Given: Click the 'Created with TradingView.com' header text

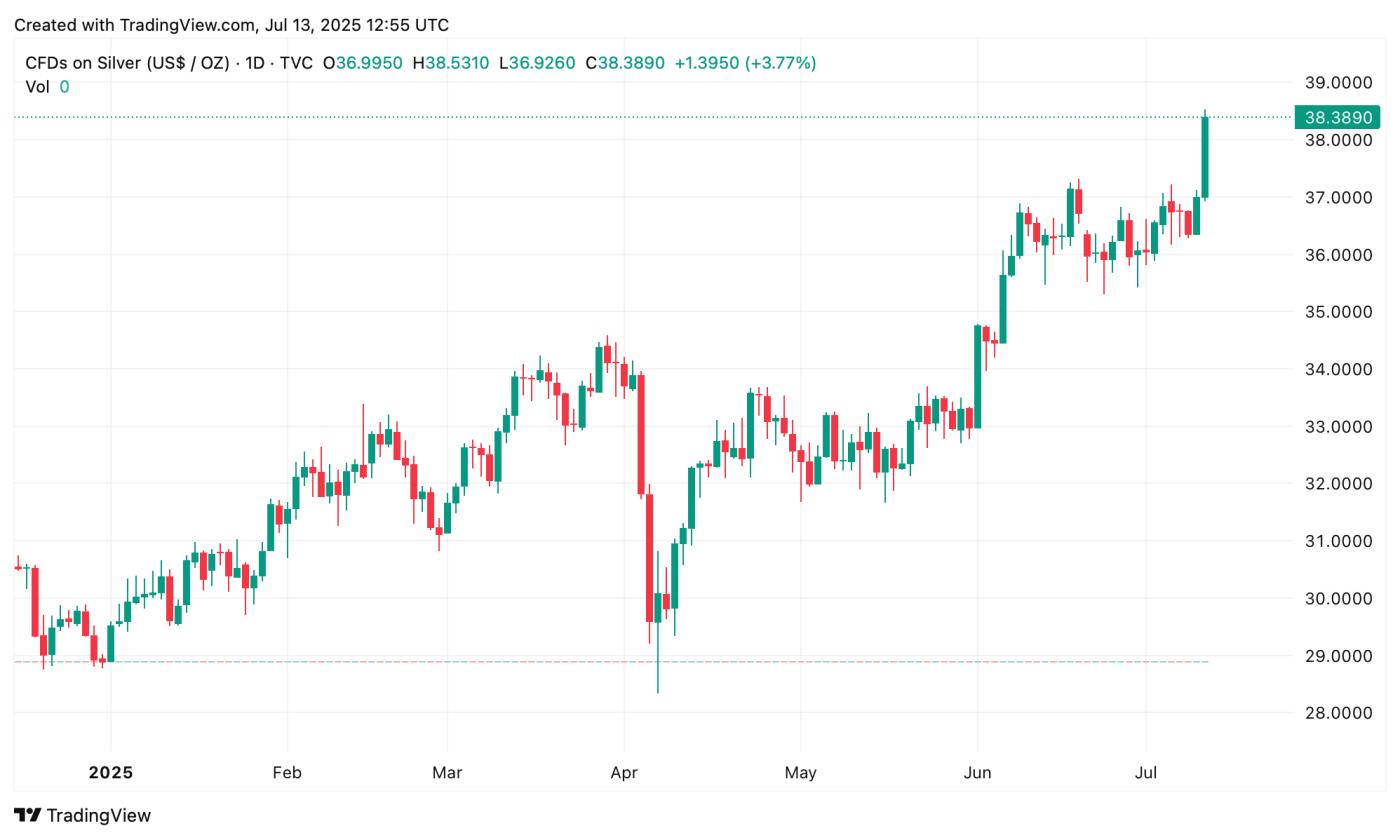Looking at the screenshot, I should click(x=231, y=25).
